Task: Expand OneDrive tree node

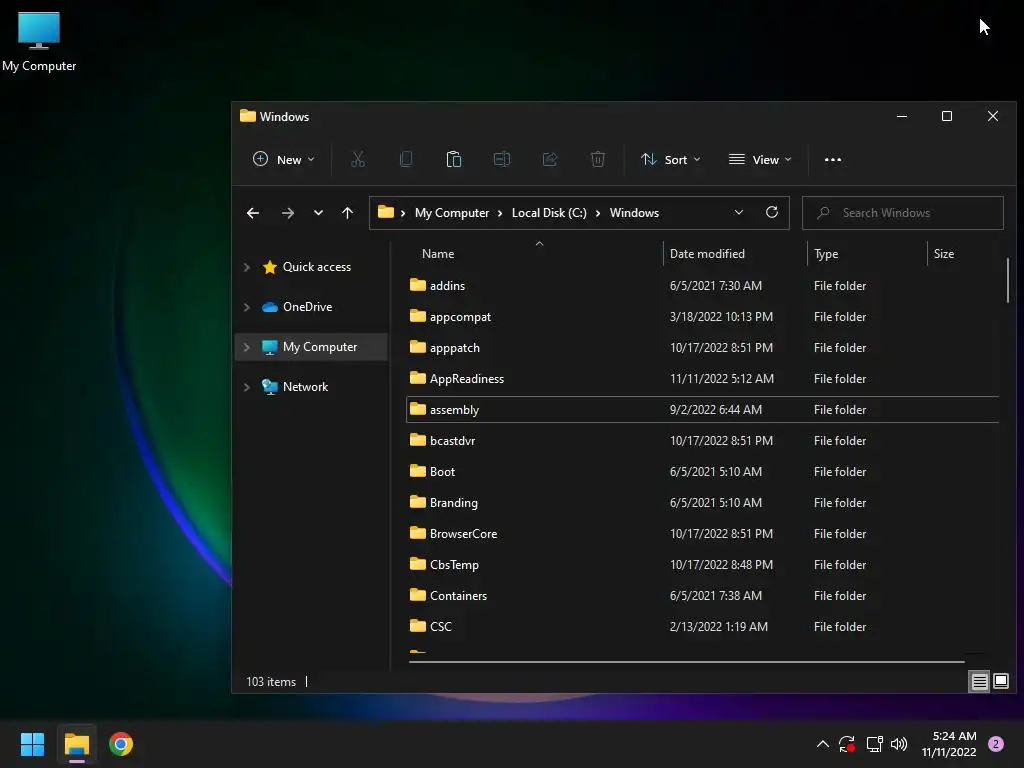Action: pyautogui.click(x=247, y=307)
